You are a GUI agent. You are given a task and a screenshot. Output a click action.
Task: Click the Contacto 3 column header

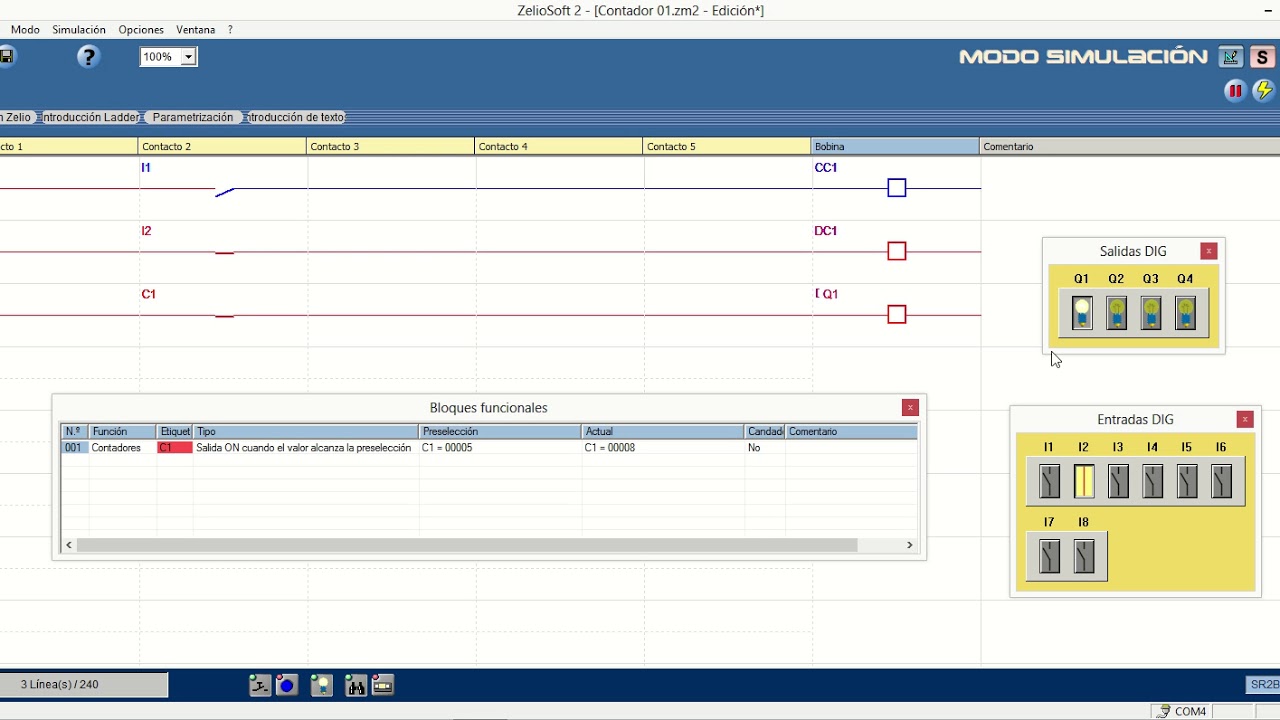pos(390,146)
